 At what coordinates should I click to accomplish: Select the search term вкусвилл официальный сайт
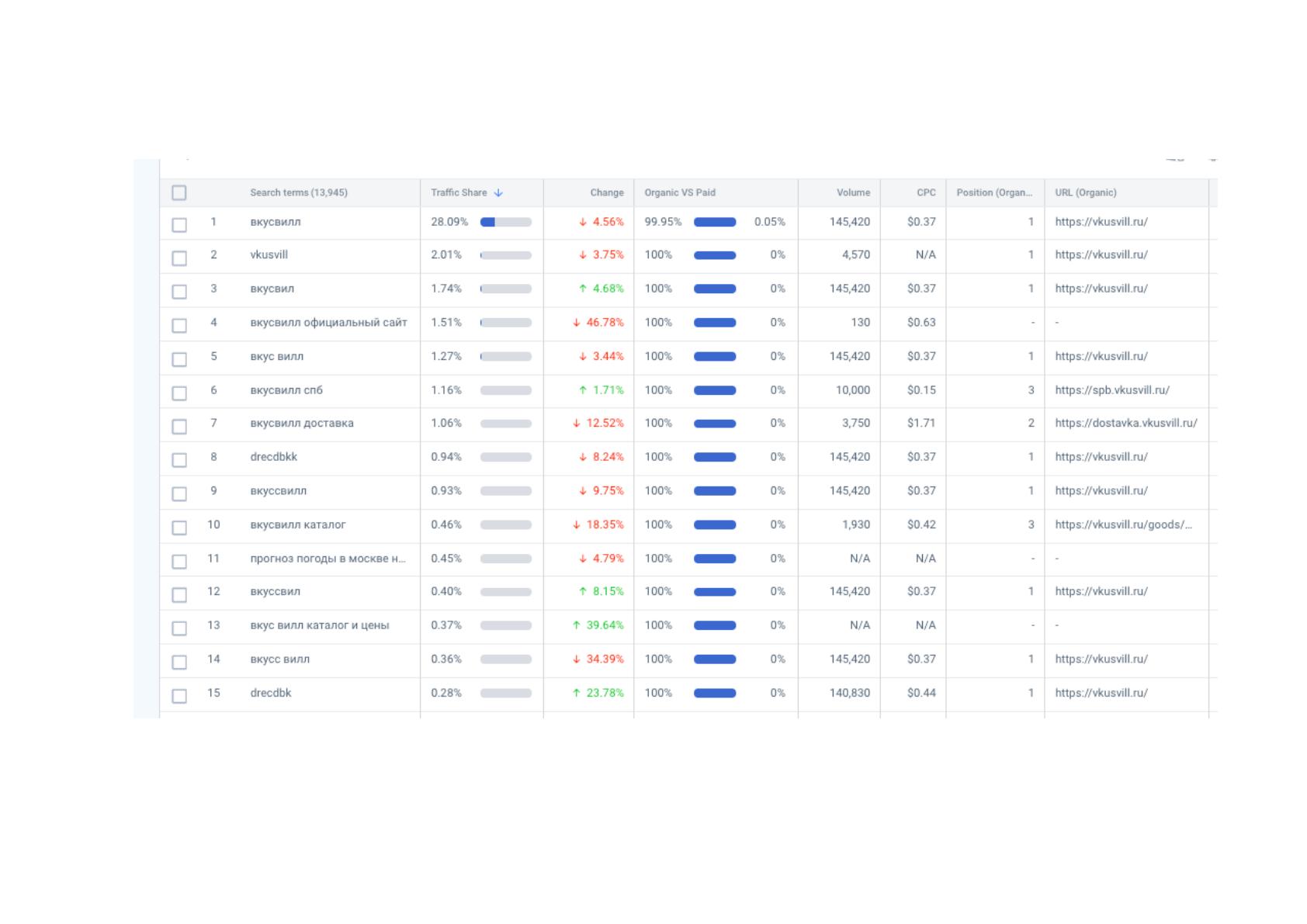coord(328,323)
